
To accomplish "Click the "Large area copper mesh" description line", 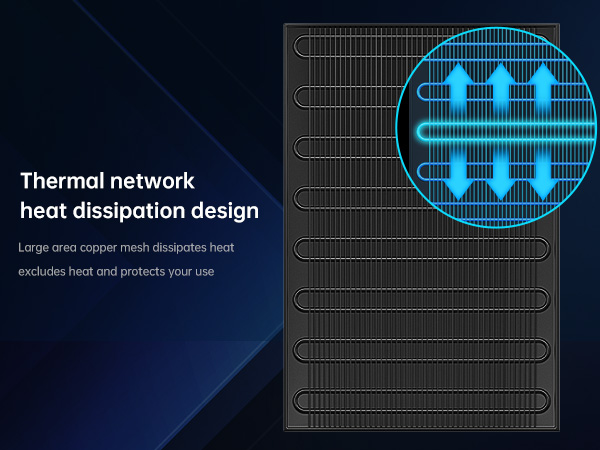I will tap(126, 246).
